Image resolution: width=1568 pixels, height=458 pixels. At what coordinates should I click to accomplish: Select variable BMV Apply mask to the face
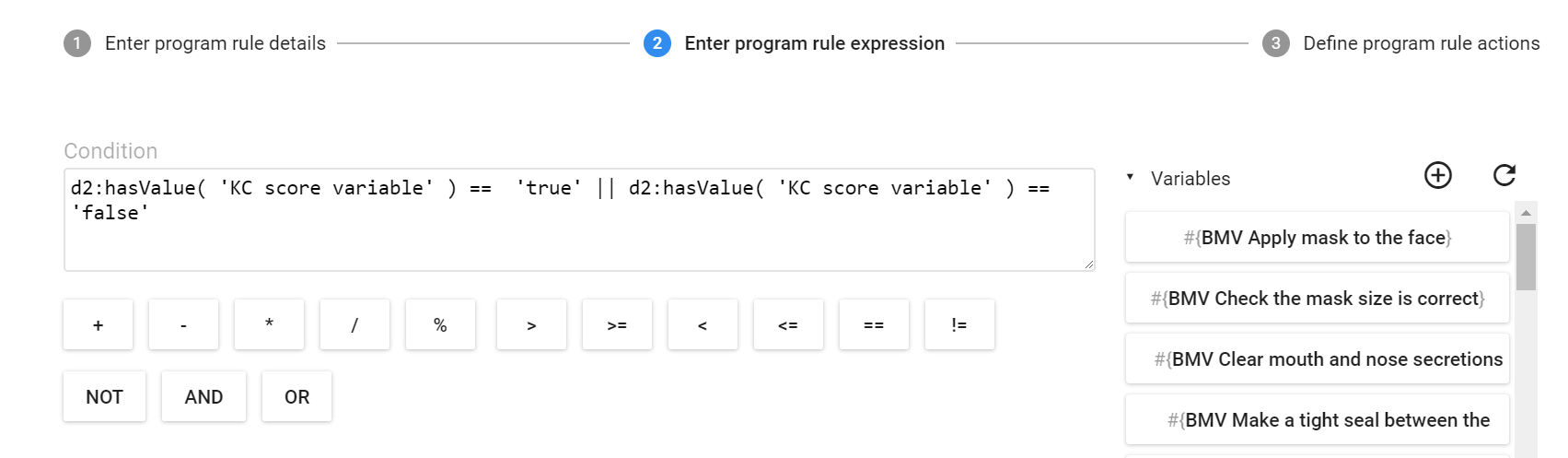point(1317,238)
